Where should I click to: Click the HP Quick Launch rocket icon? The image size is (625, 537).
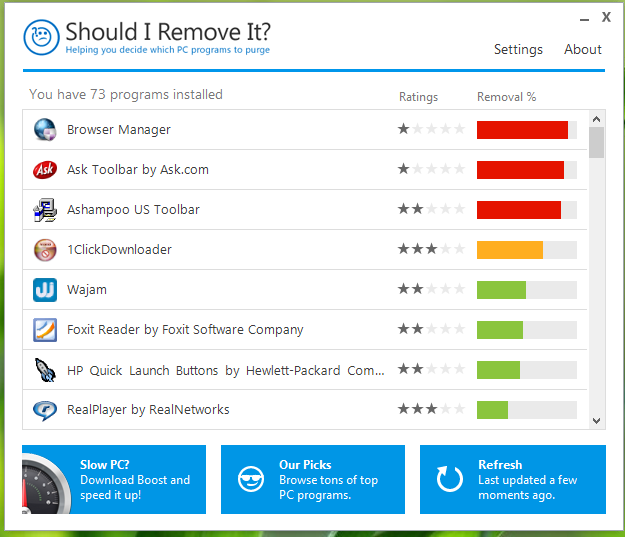[x=45, y=370]
